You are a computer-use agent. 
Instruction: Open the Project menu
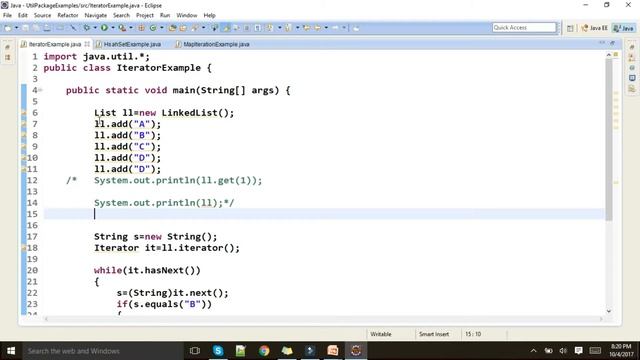144,15
